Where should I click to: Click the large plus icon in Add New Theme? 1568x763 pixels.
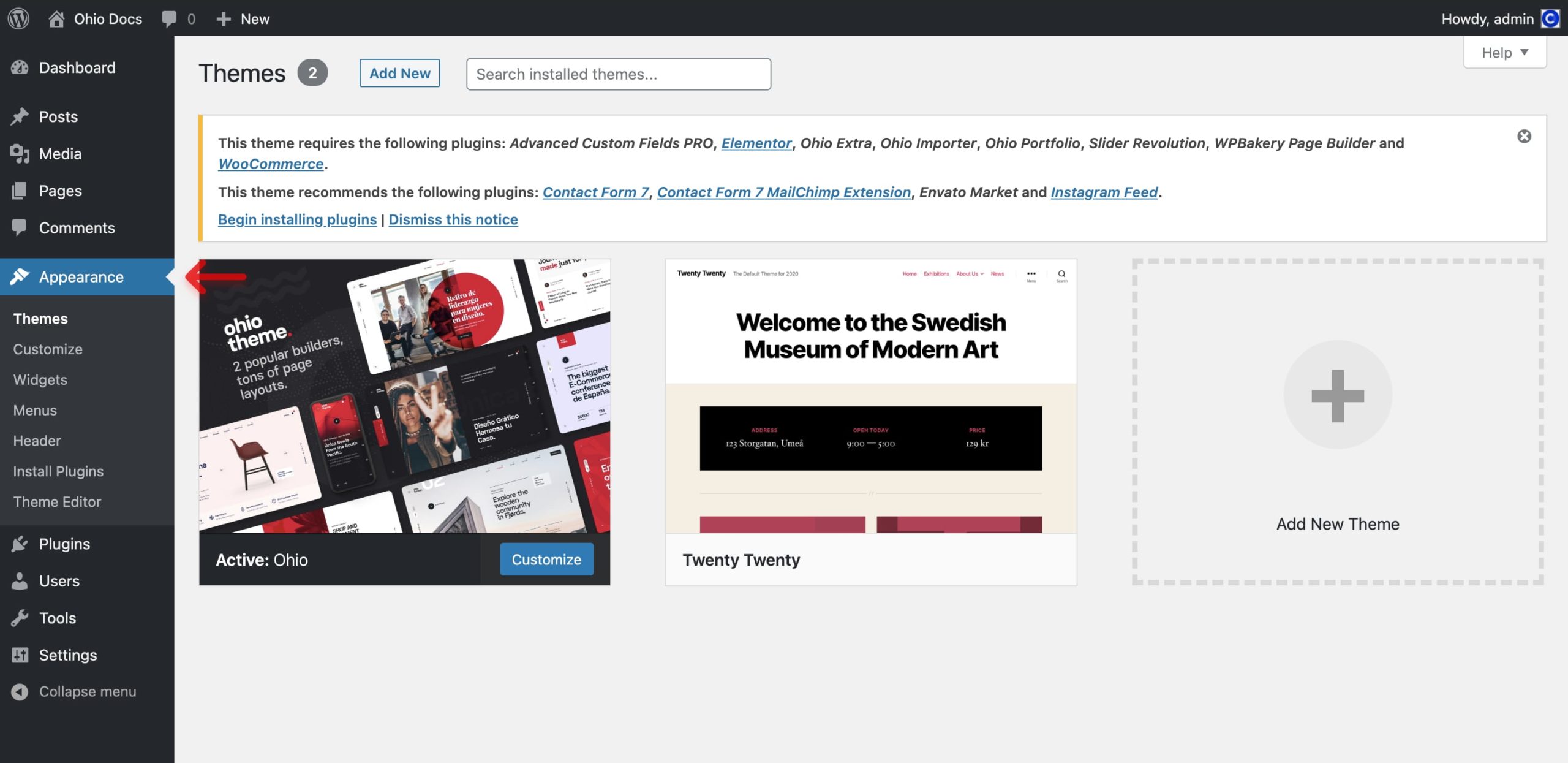point(1338,395)
